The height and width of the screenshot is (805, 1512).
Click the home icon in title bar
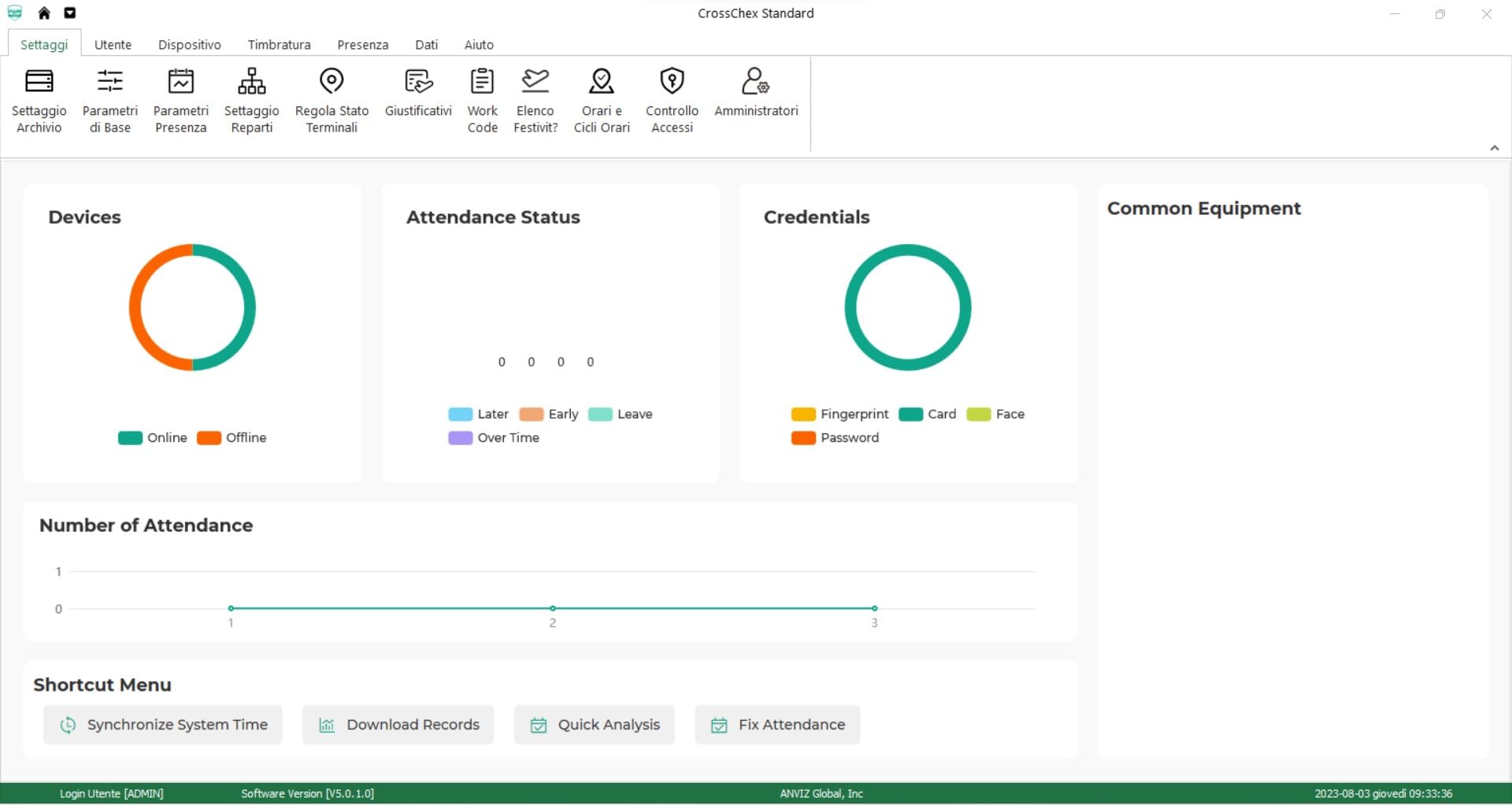(x=44, y=13)
